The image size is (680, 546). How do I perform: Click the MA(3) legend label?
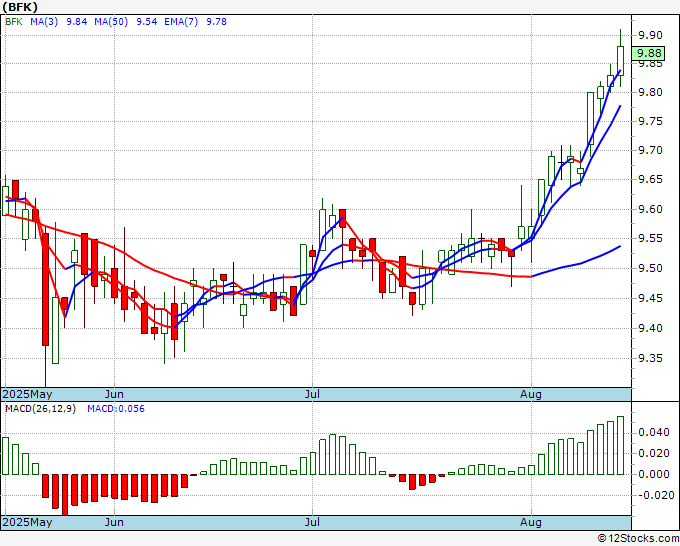tap(44, 22)
